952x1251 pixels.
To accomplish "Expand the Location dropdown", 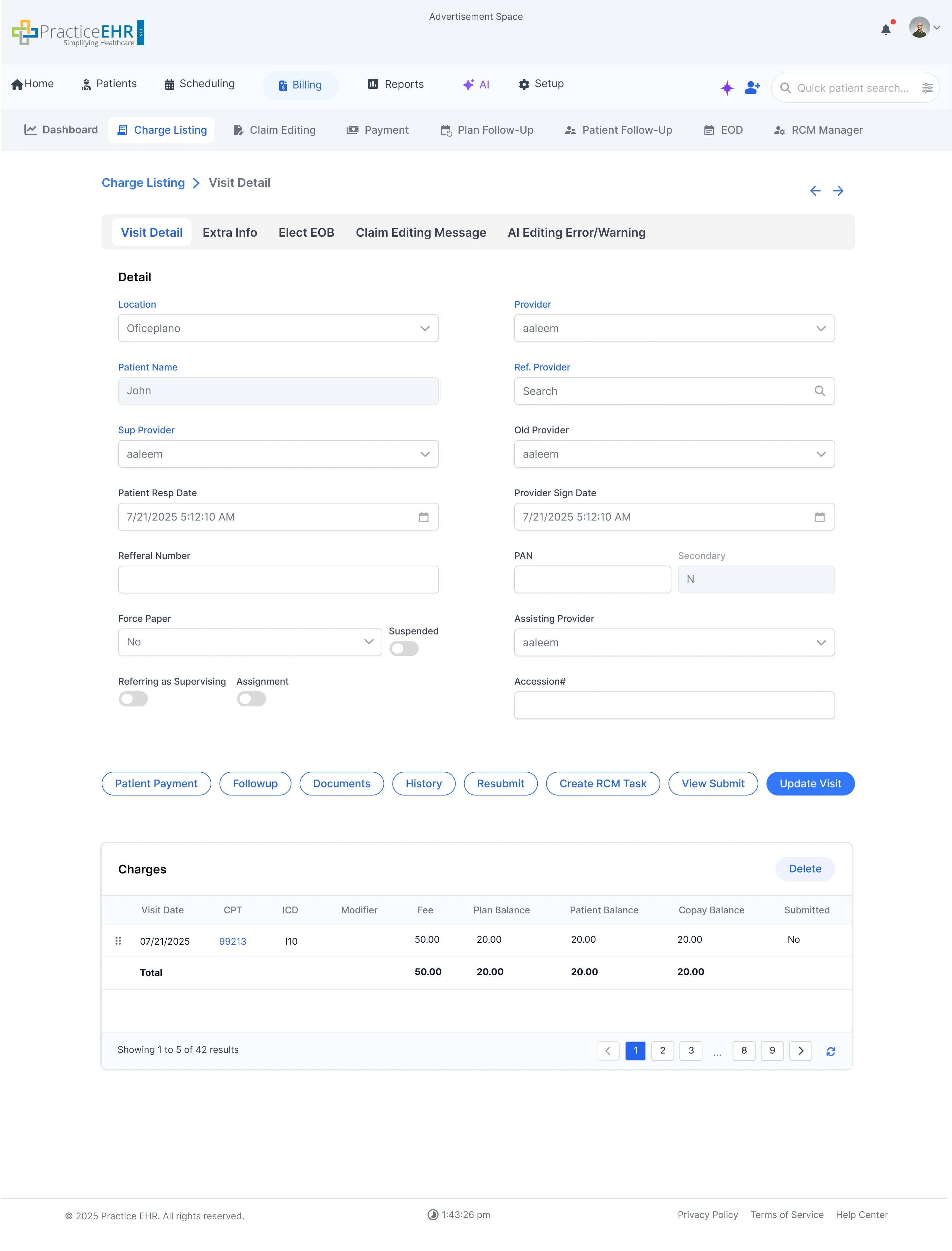I will tap(278, 329).
